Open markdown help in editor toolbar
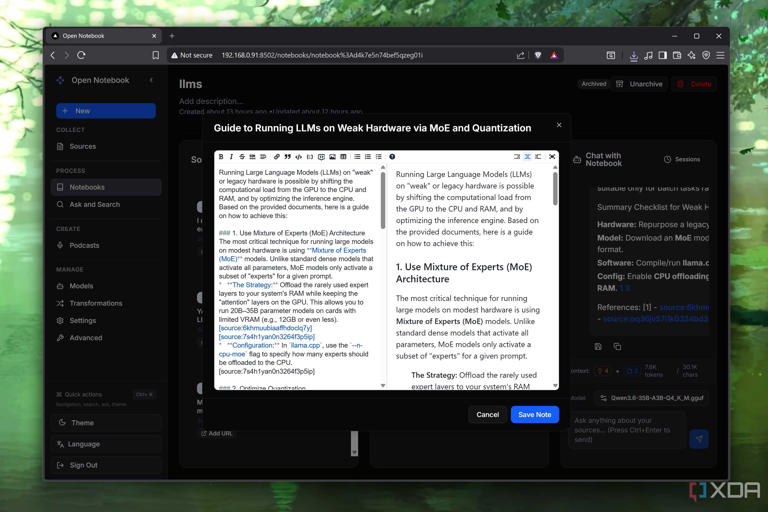768x512 pixels. (x=392, y=157)
